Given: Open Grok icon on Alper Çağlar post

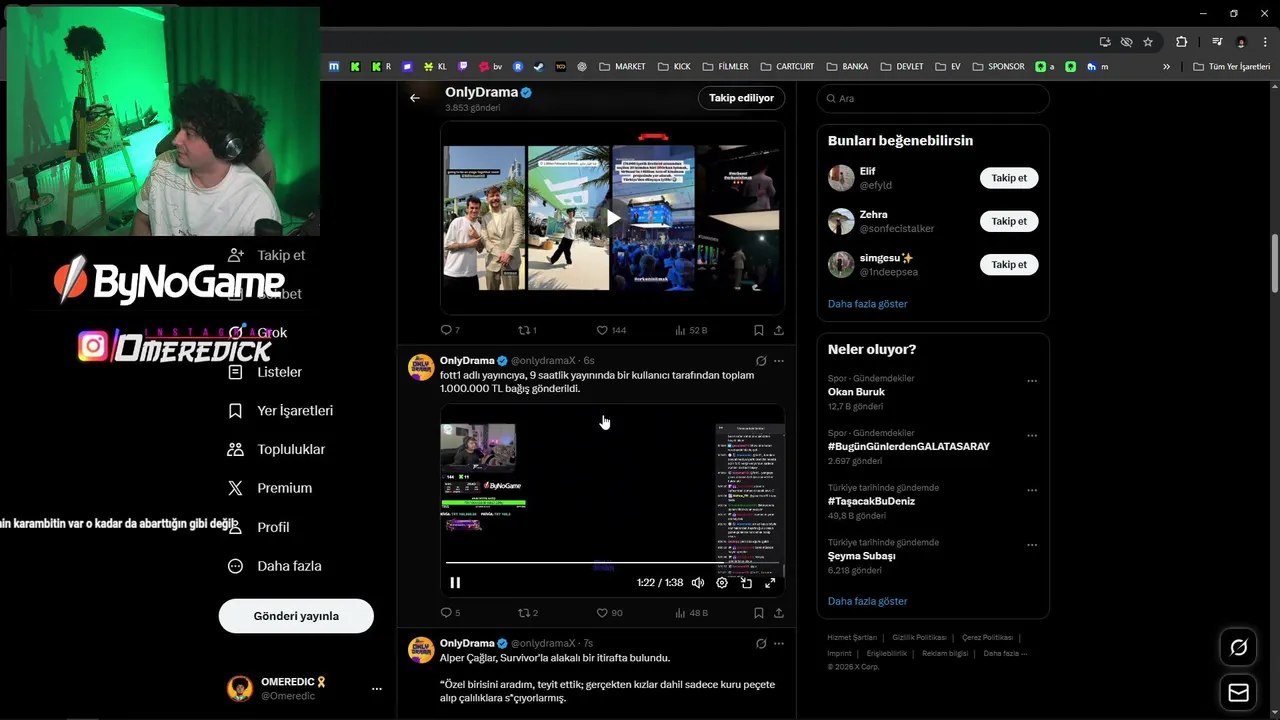Looking at the screenshot, I should 761,644.
